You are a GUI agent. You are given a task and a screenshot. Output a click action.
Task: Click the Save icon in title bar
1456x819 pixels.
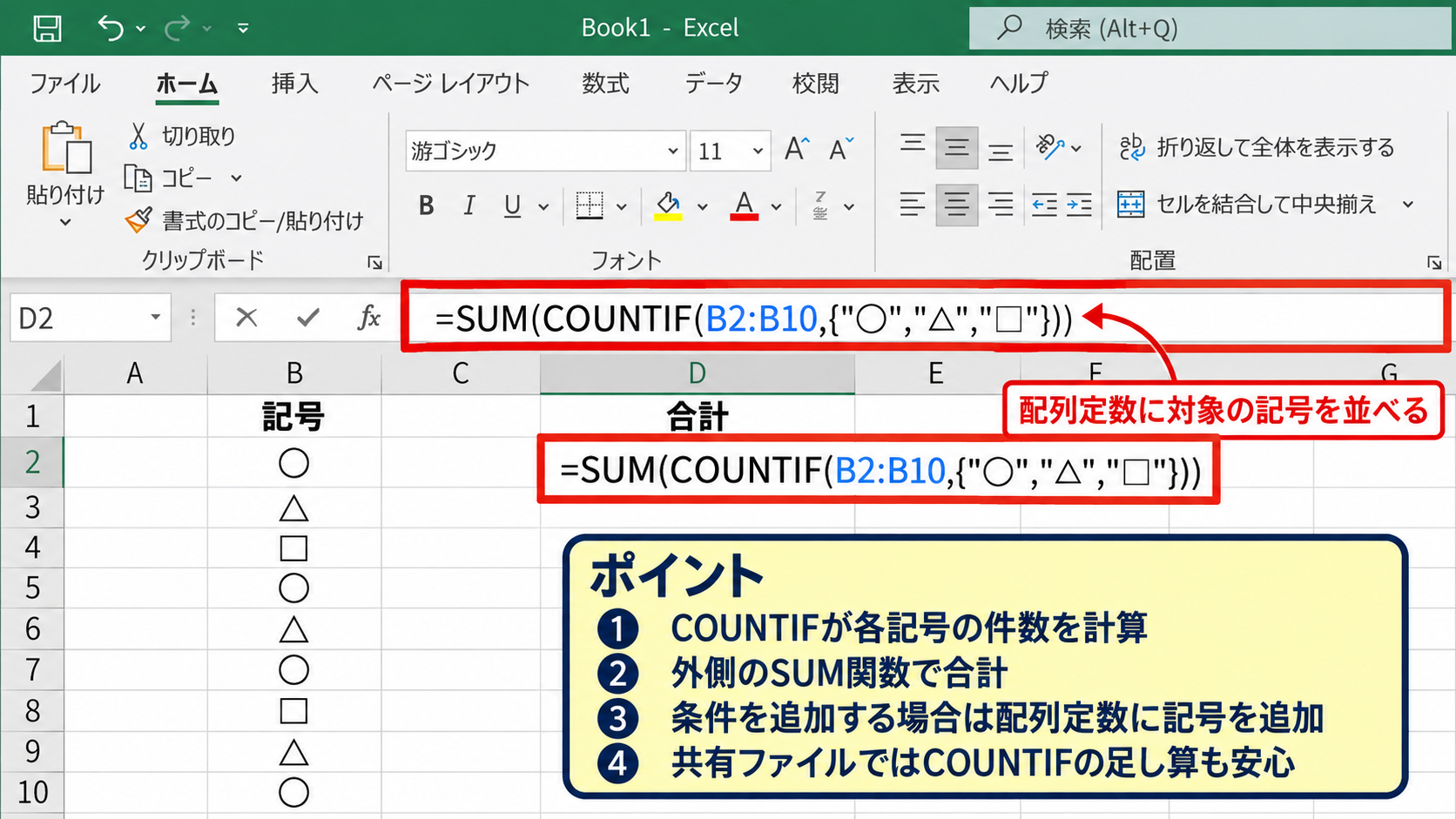click(x=47, y=28)
